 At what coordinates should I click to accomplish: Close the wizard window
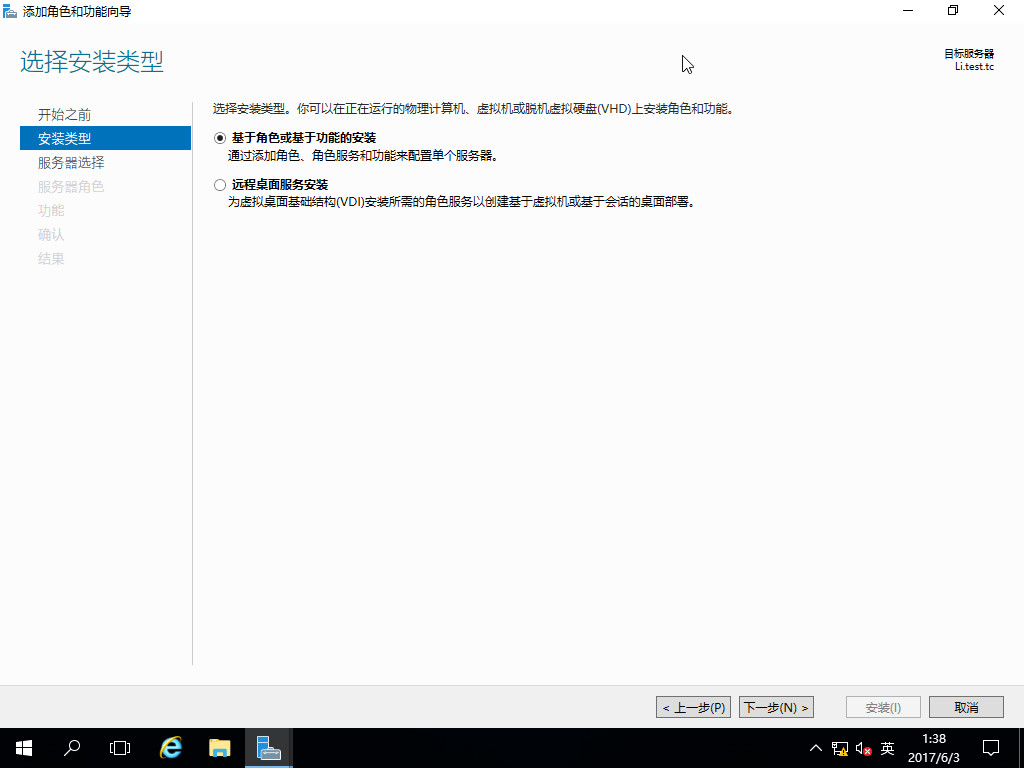[x=999, y=10]
